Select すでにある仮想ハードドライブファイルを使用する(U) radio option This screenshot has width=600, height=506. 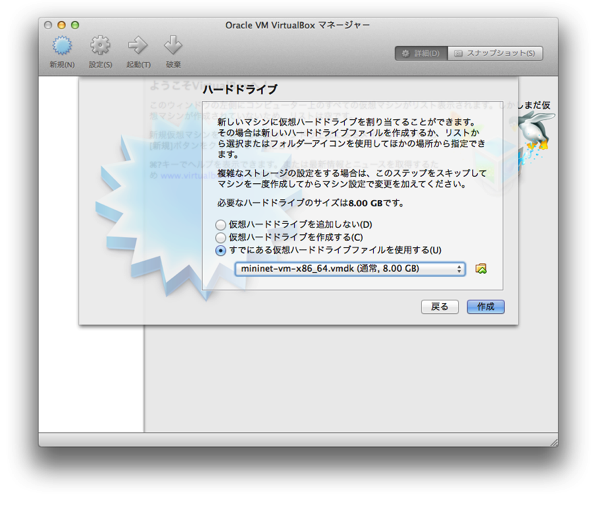(221, 251)
